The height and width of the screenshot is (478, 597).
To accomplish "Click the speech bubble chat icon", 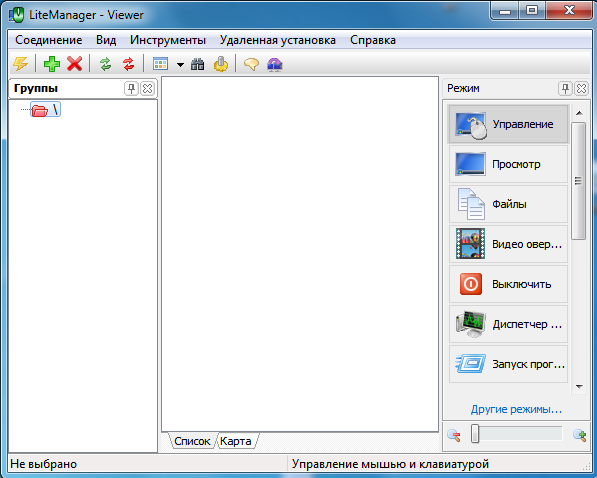I will coord(251,64).
